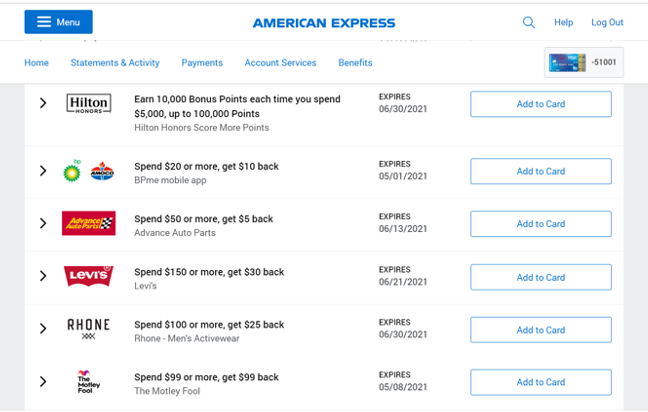Viewport: 648px width, 412px height.
Task: Click the Levi's logo
Action: 88,276
